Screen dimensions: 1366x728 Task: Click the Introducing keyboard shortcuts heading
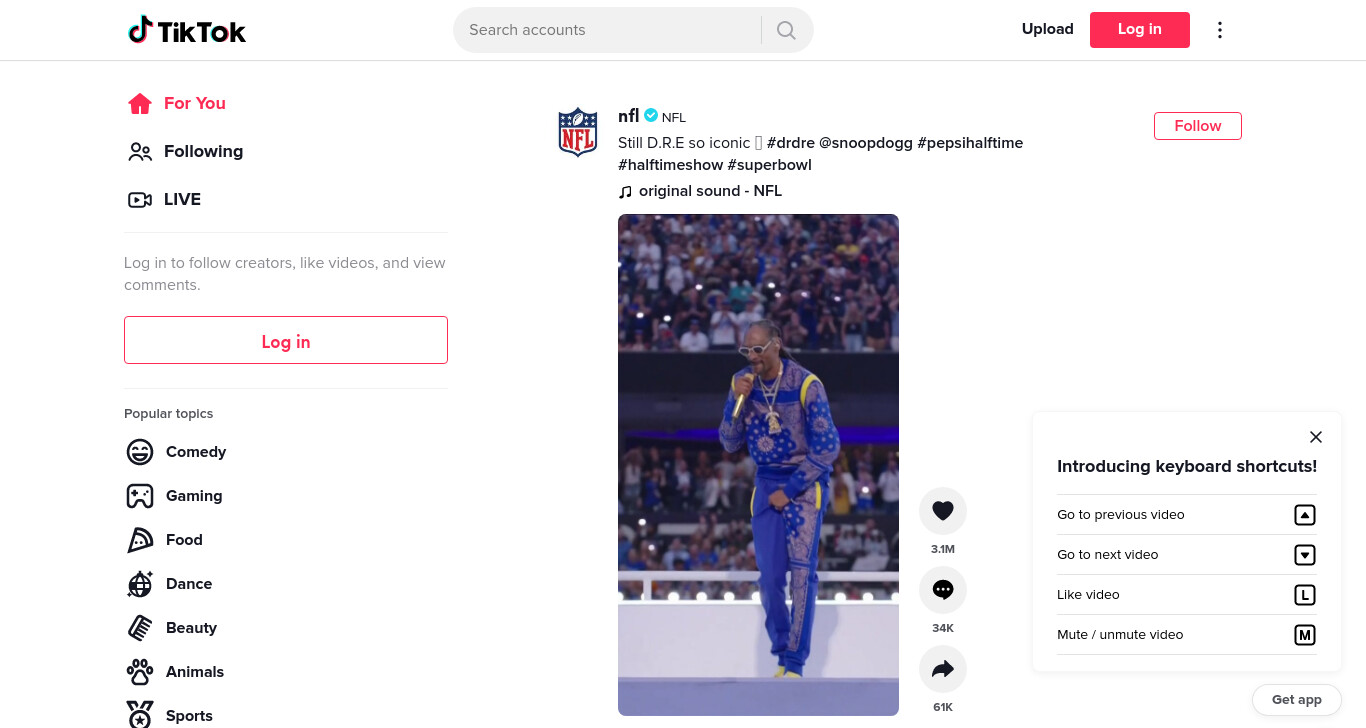(x=1187, y=466)
